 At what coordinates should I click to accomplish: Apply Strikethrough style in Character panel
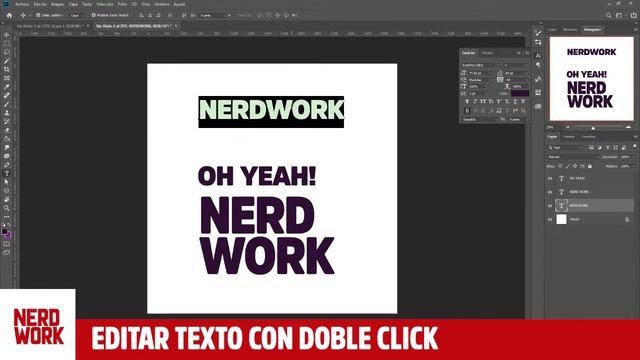pos(523,101)
